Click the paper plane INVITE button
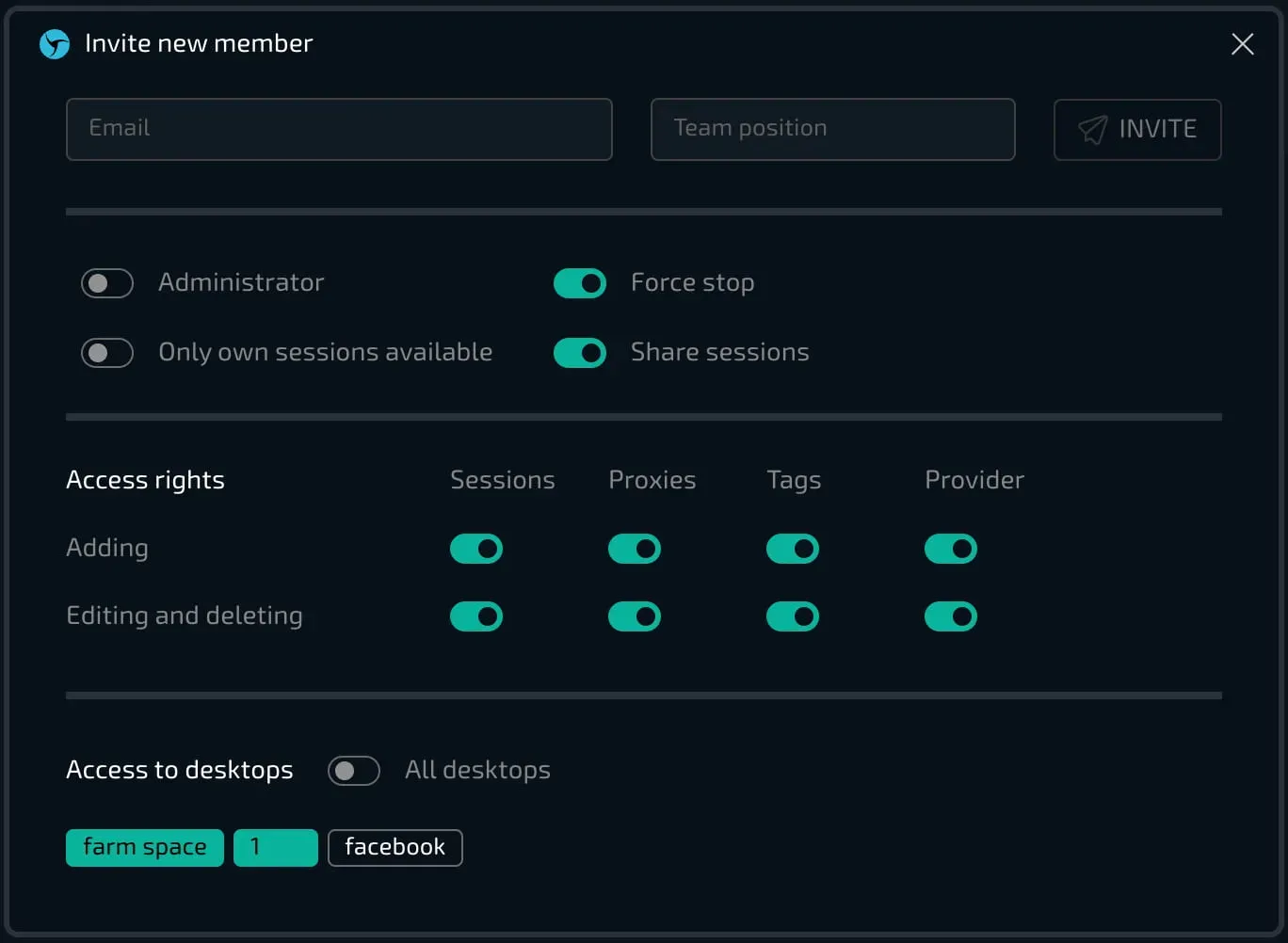This screenshot has height=943, width=1288. (x=1136, y=130)
